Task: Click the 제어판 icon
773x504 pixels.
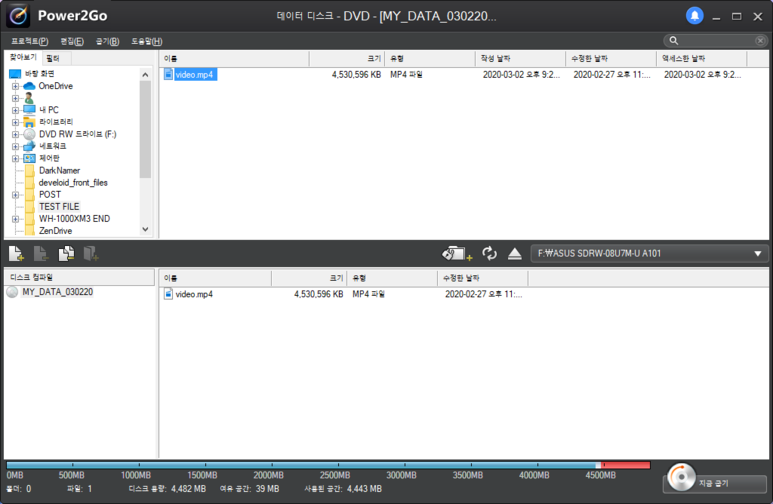Action: point(30,158)
